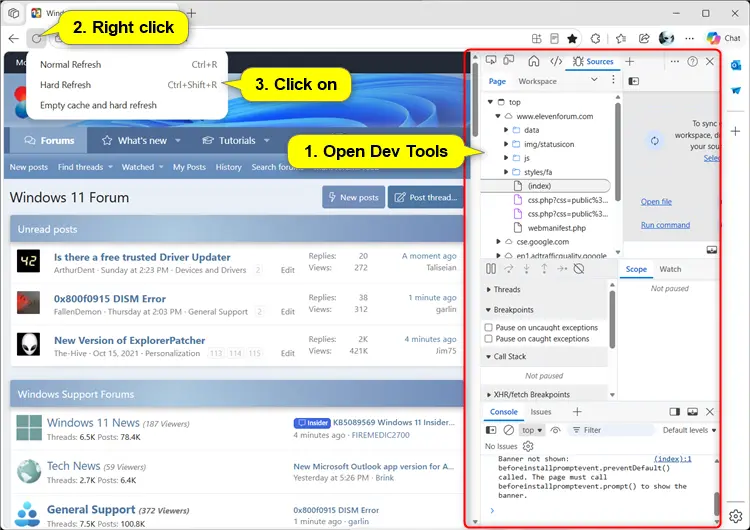Click Step out of current function
The height and width of the screenshot is (530, 750).
pos(544,269)
